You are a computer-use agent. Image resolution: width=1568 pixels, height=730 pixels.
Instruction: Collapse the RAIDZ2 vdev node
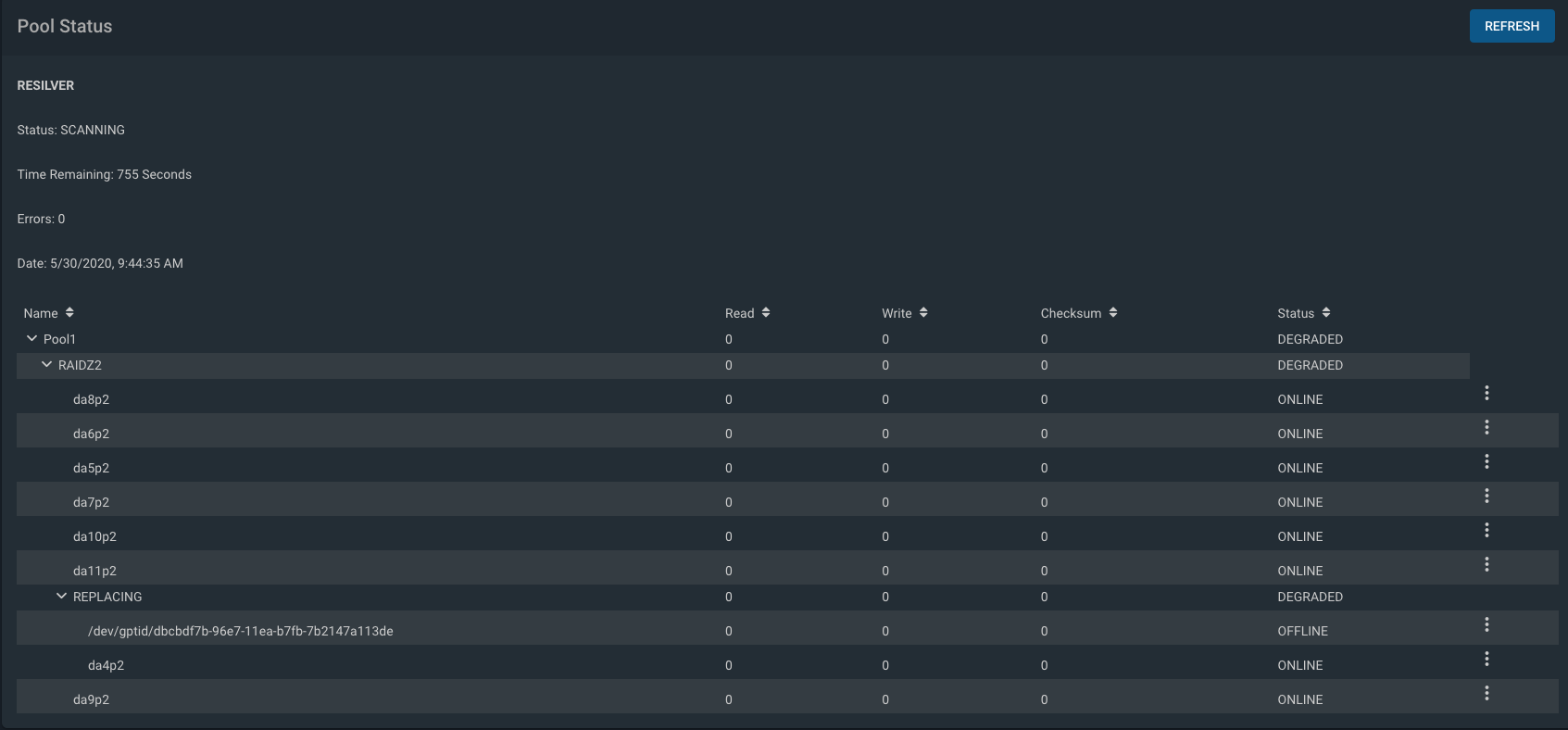point(46,365)
